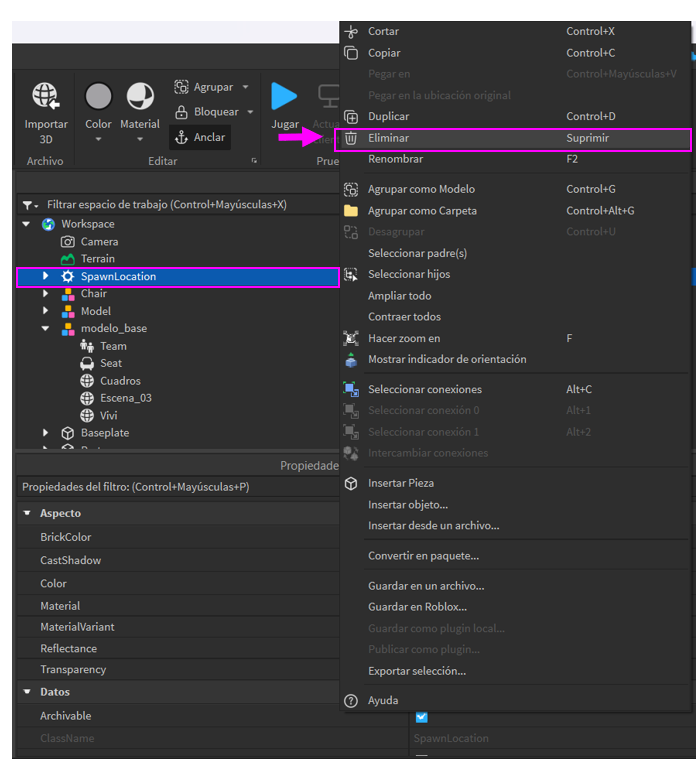
Task: Click the Bloquear padlock icon
Action: point(181,112)
